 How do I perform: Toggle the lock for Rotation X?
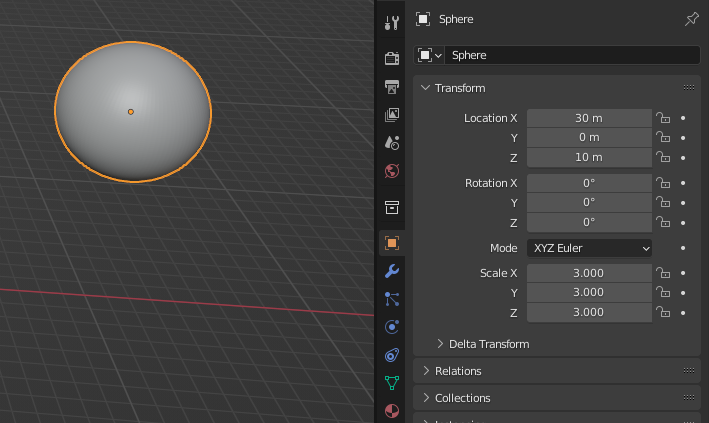663,183
